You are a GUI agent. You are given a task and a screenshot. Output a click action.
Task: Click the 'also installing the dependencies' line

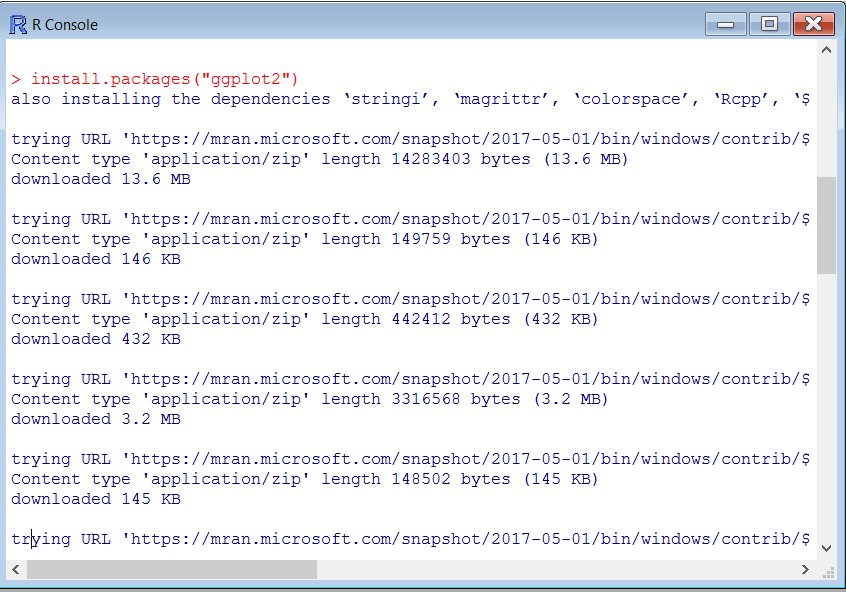(x=410, y=99)
